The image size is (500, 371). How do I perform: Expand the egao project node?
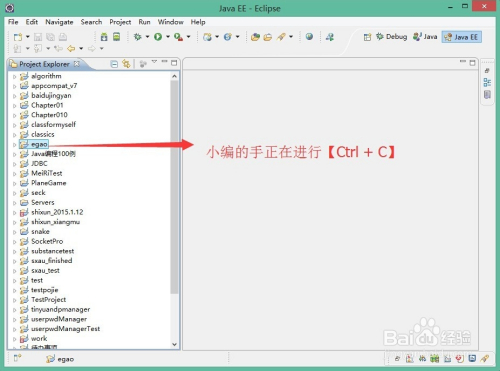point(14,145)
